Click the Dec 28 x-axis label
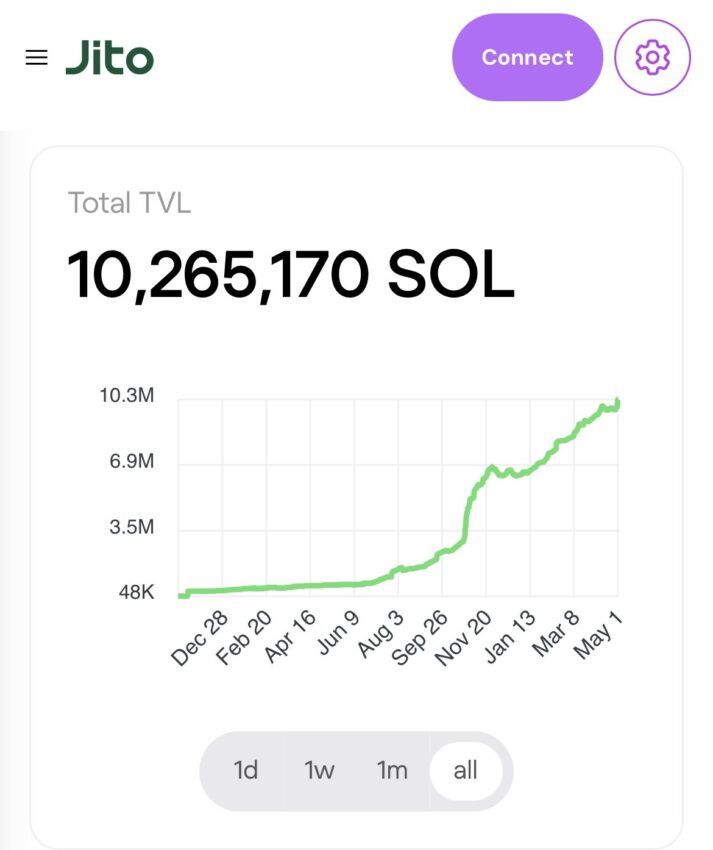This screenshot has width=713, height=850. pyautogui.click(x=200, y=638)
